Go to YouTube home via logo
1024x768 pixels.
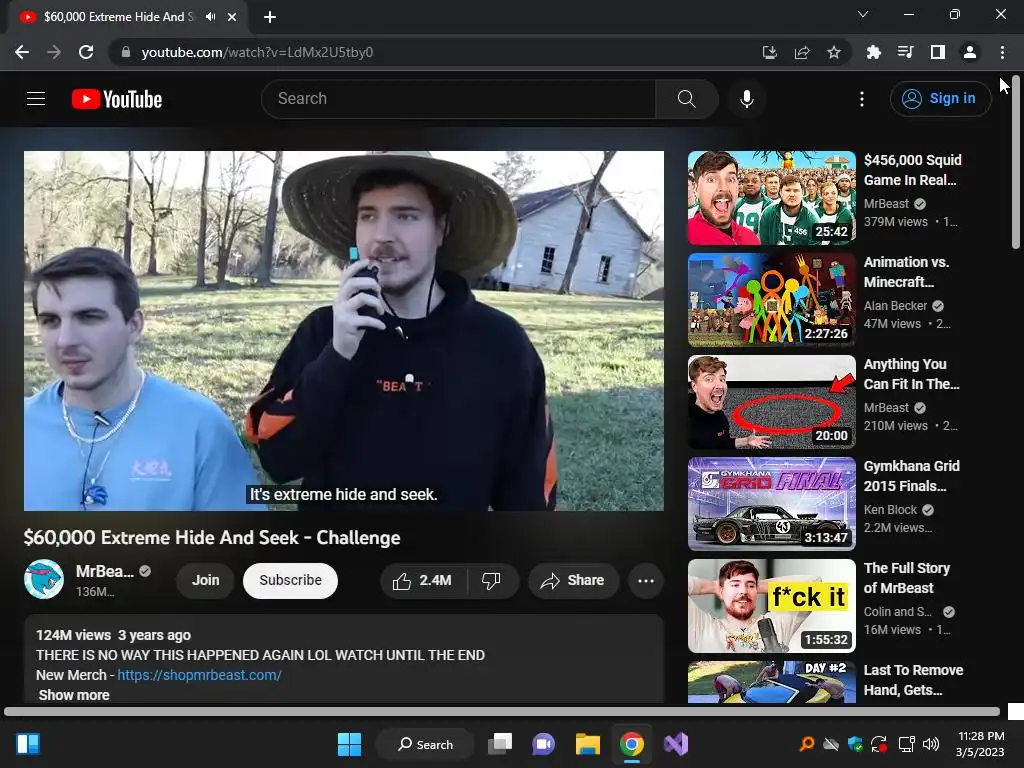[117, 99]
